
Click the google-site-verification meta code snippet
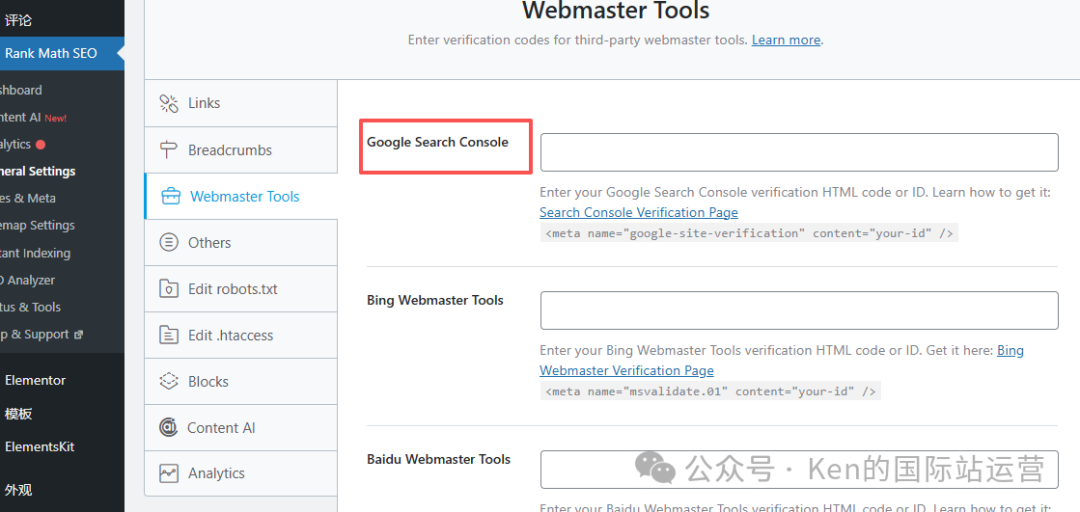(x=749, y=234)
